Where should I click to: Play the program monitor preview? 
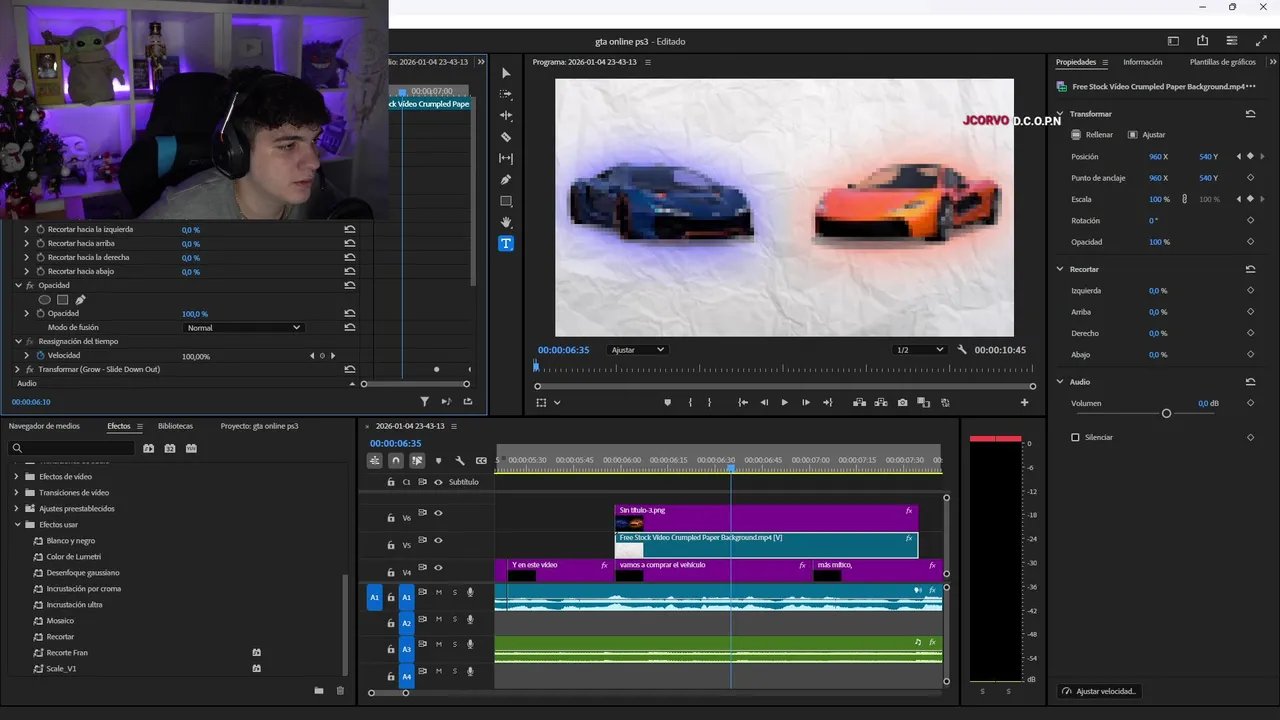(x=784, y=402)
